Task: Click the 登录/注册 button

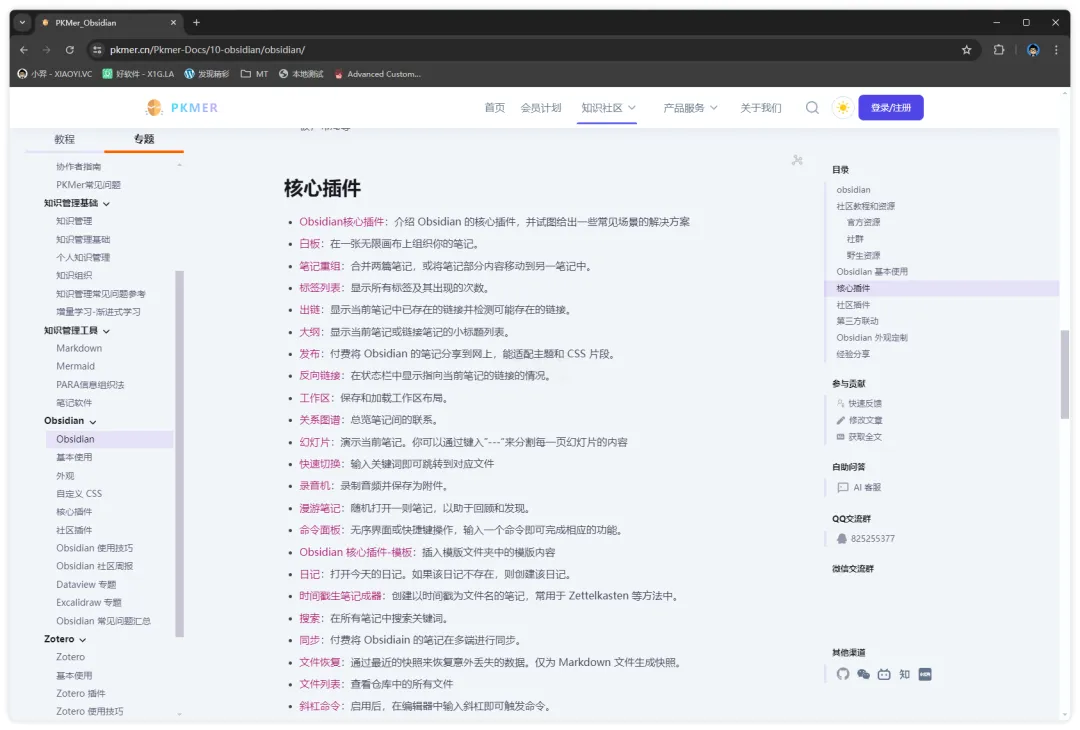Action: tap(890, 107)
